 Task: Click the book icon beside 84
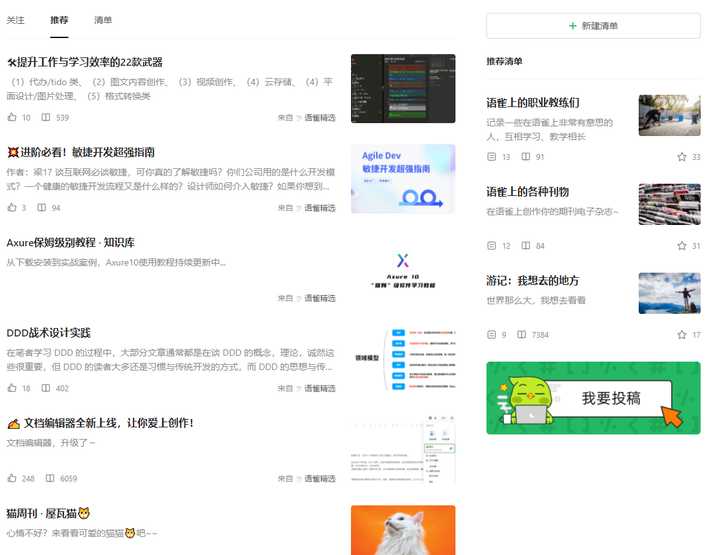point(526,246)
